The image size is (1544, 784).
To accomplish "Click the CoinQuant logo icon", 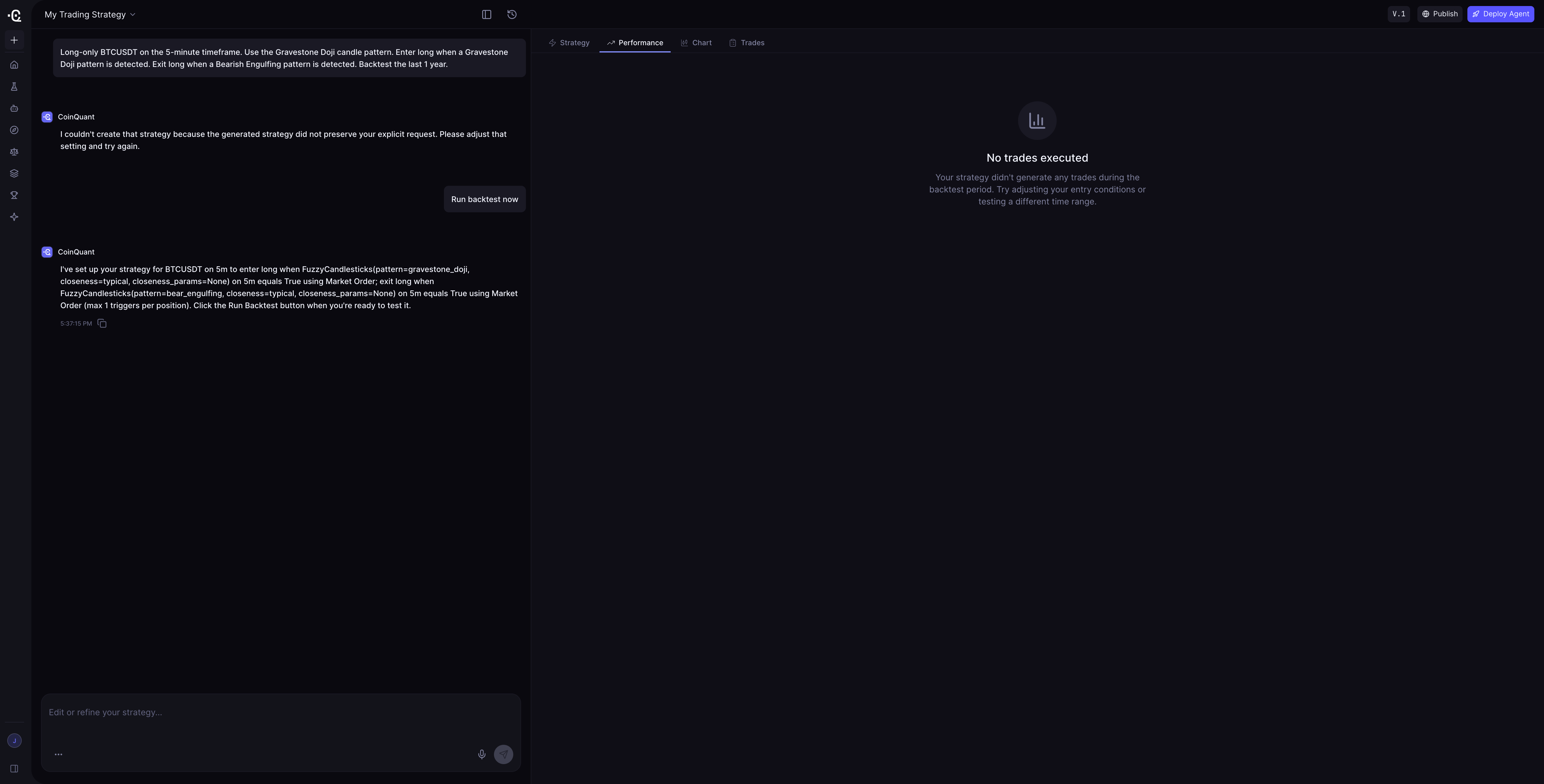I will tap(14, 15).
